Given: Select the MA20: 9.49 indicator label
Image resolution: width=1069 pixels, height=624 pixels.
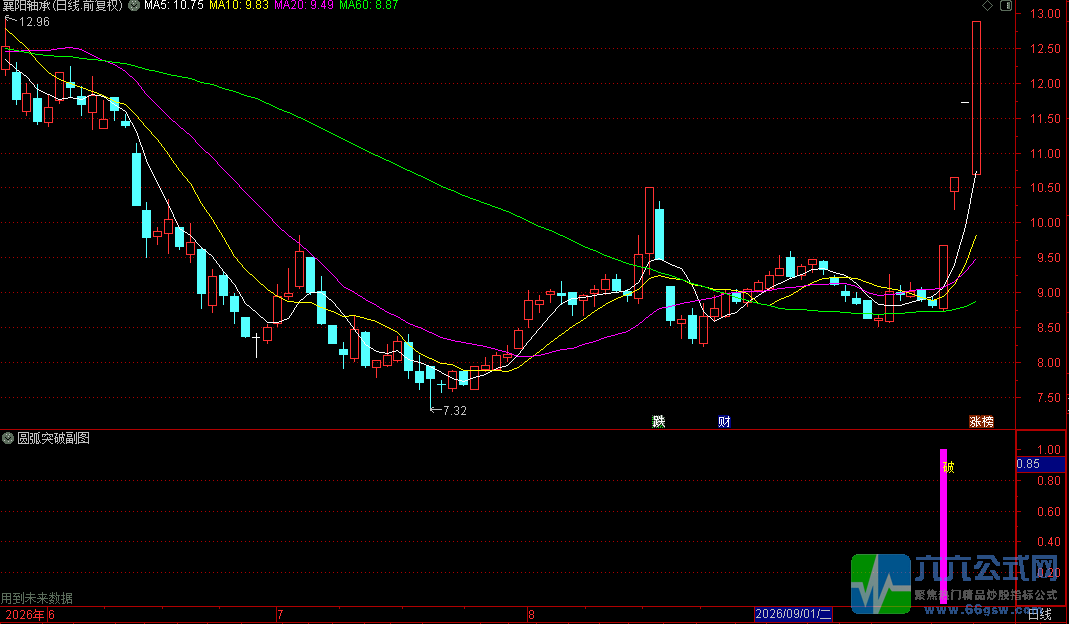Looking at the screenshot, I should tap(304, 5).
